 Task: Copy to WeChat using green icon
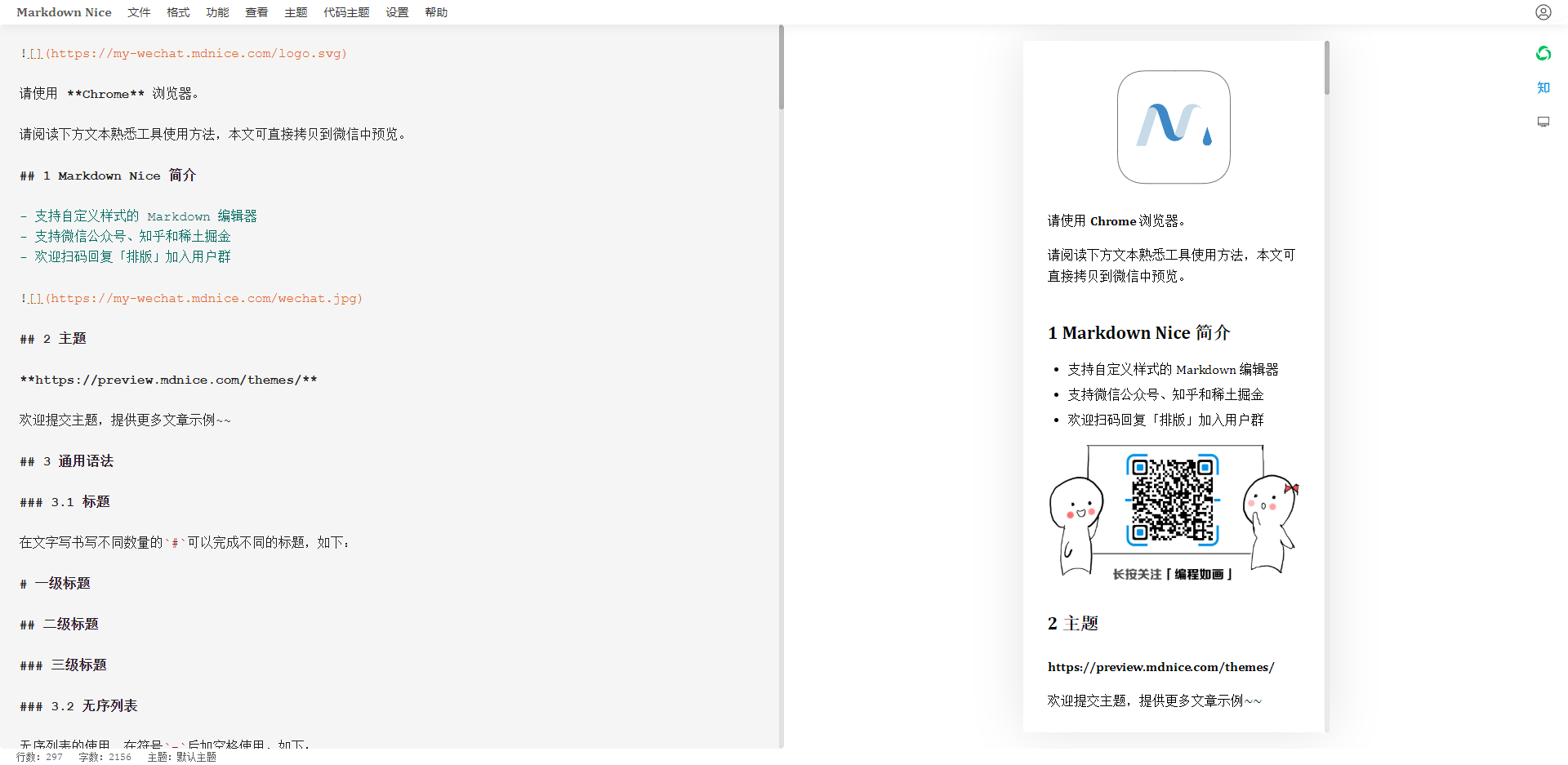tap(1543, 54)
